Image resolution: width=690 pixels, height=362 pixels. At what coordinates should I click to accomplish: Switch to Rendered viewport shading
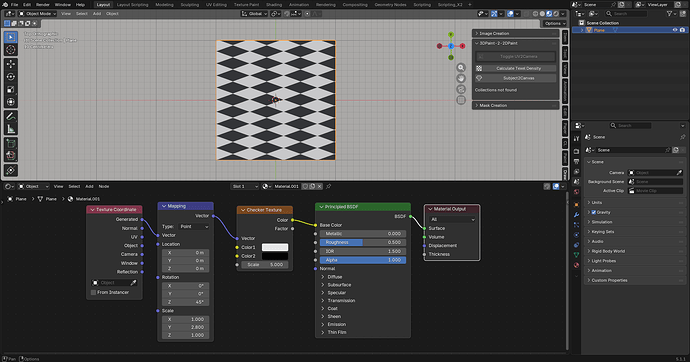click(x=556, y=14)
